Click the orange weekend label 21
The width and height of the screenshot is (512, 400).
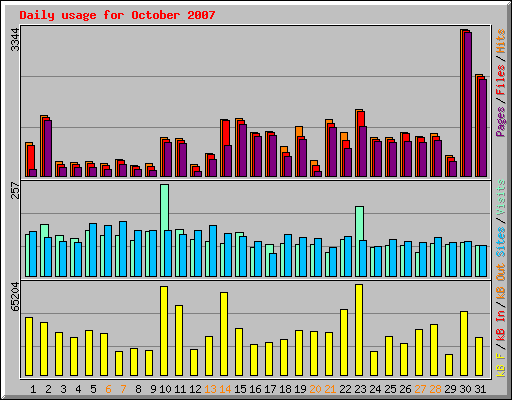coord(330,389)
